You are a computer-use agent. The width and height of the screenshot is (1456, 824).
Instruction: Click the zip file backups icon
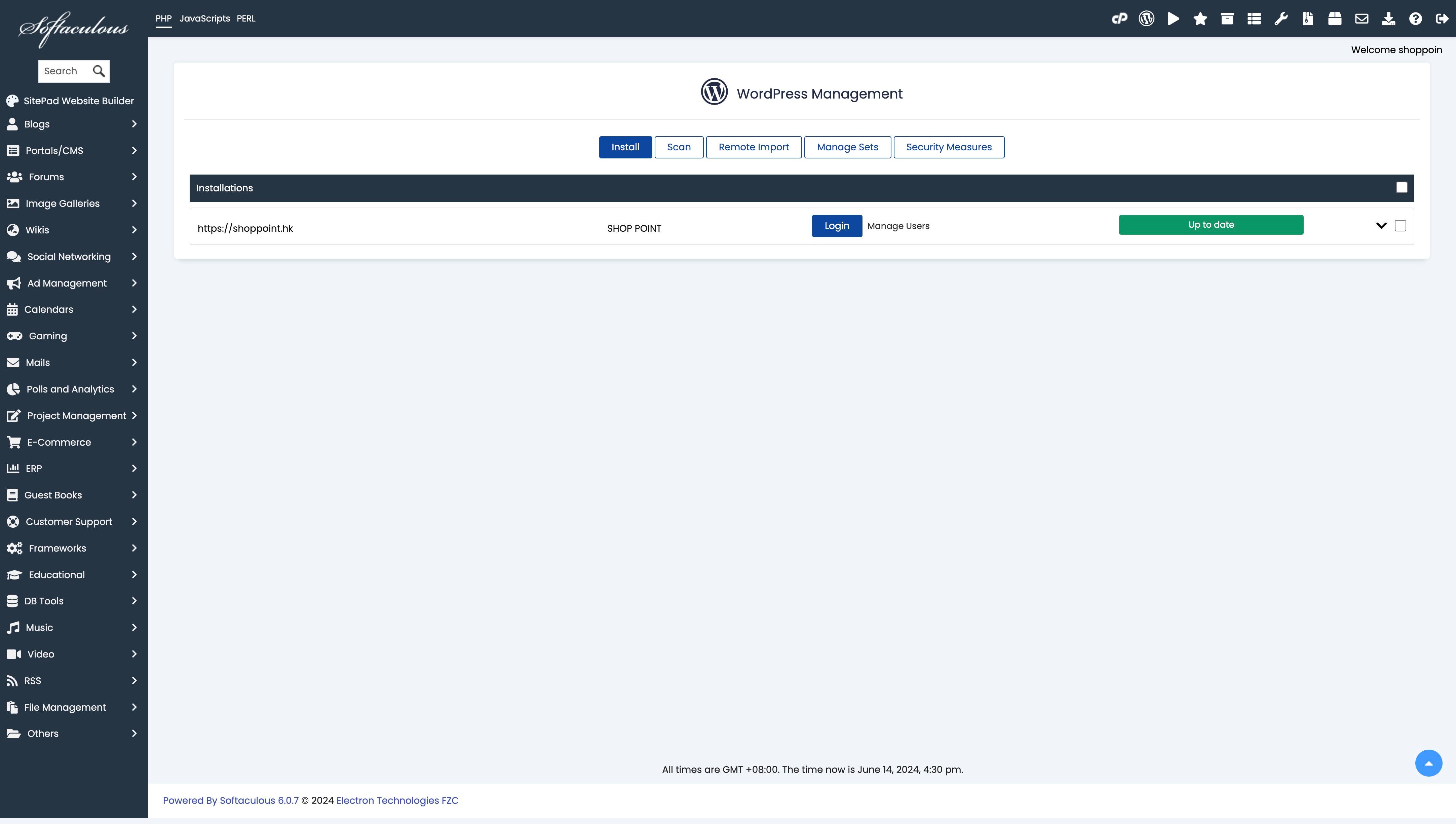1308,19
